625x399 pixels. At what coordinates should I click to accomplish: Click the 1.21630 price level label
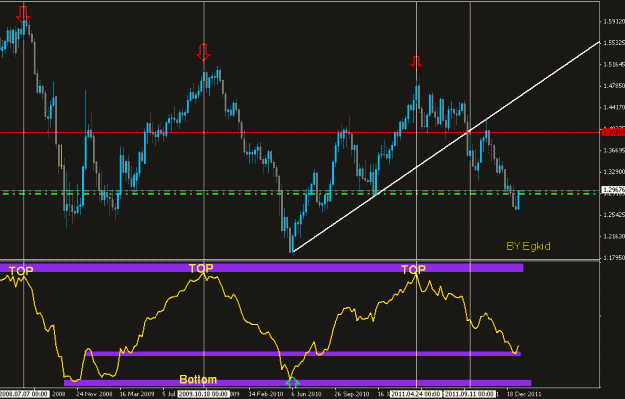coord(614,236)
